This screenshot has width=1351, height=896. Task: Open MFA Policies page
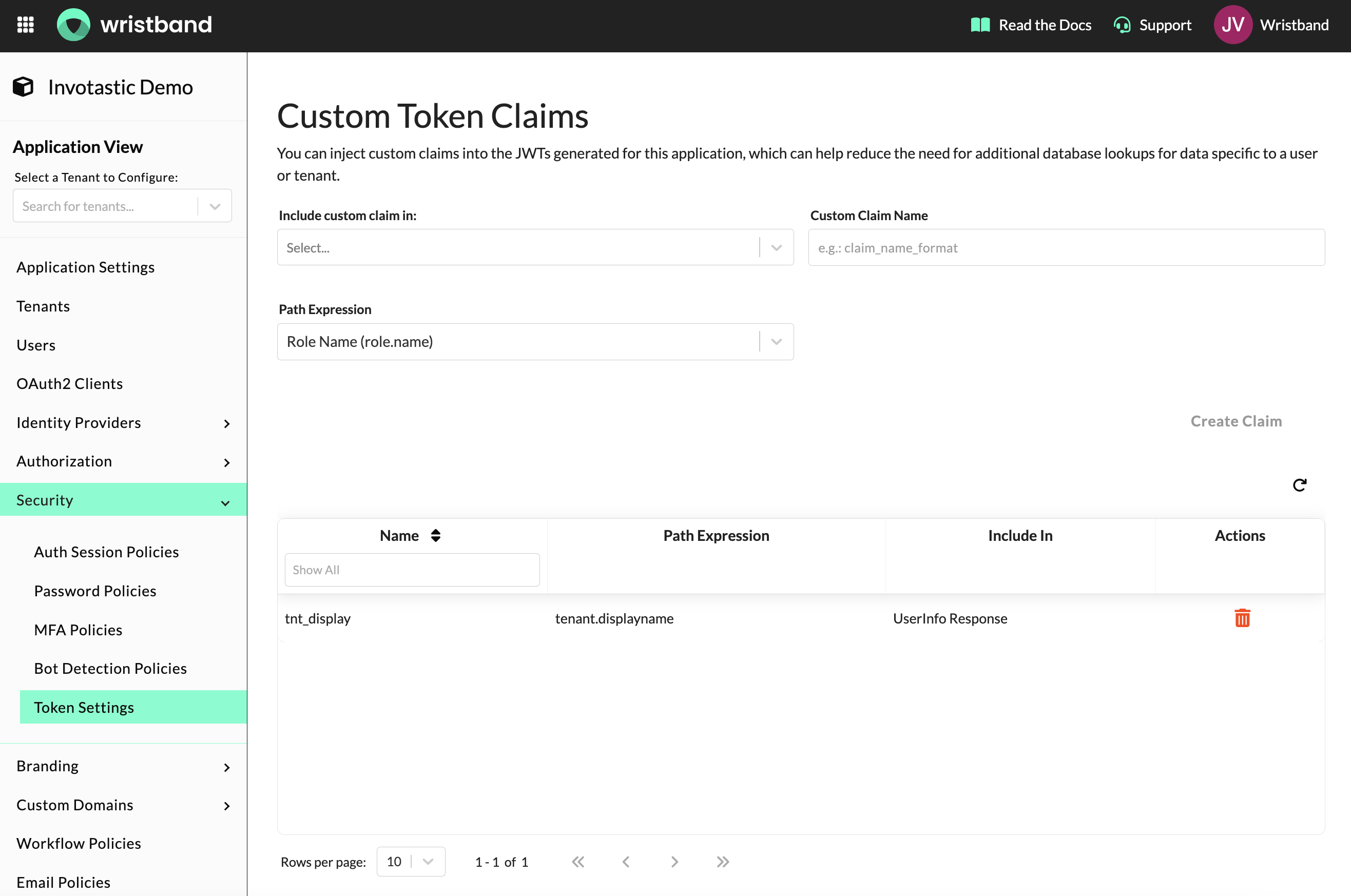coord(79,630)
